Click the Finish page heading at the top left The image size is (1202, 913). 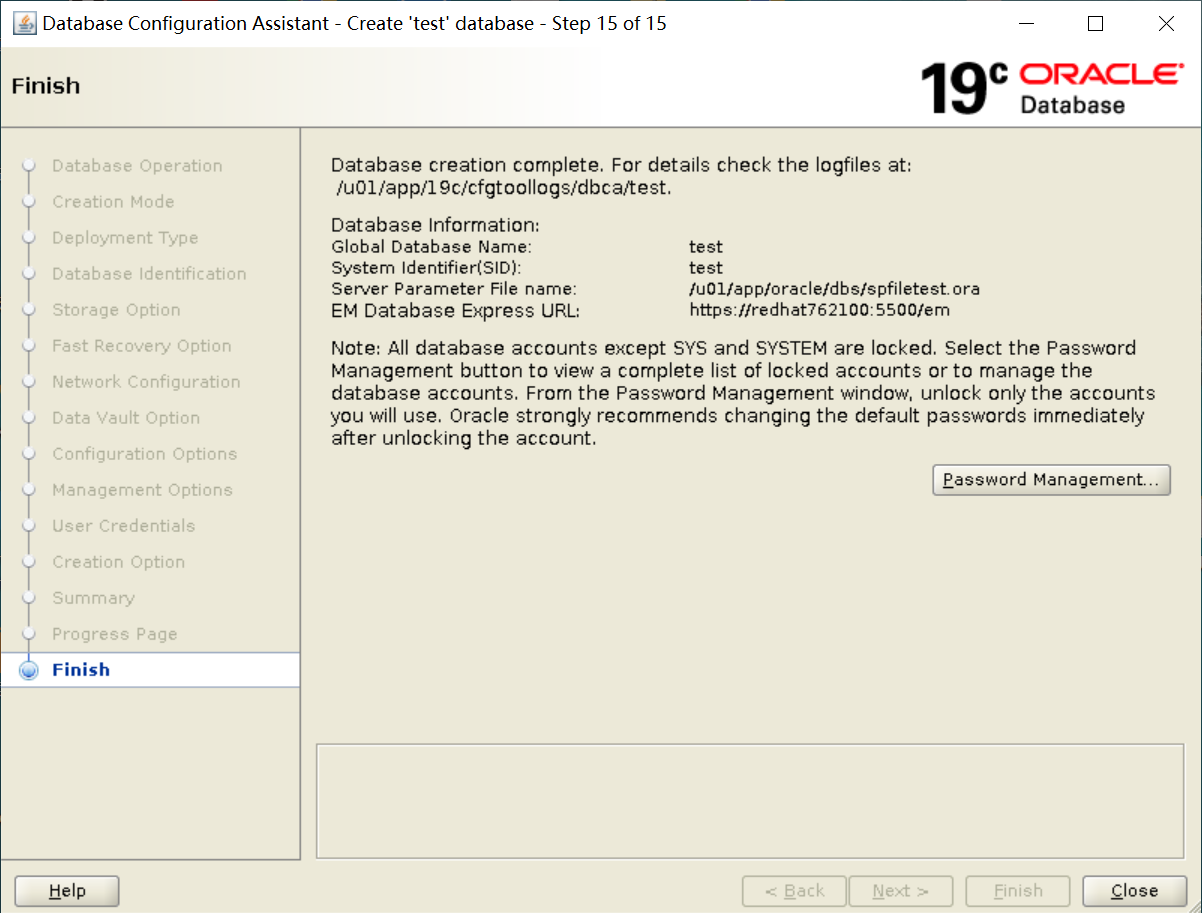[45, 86]
